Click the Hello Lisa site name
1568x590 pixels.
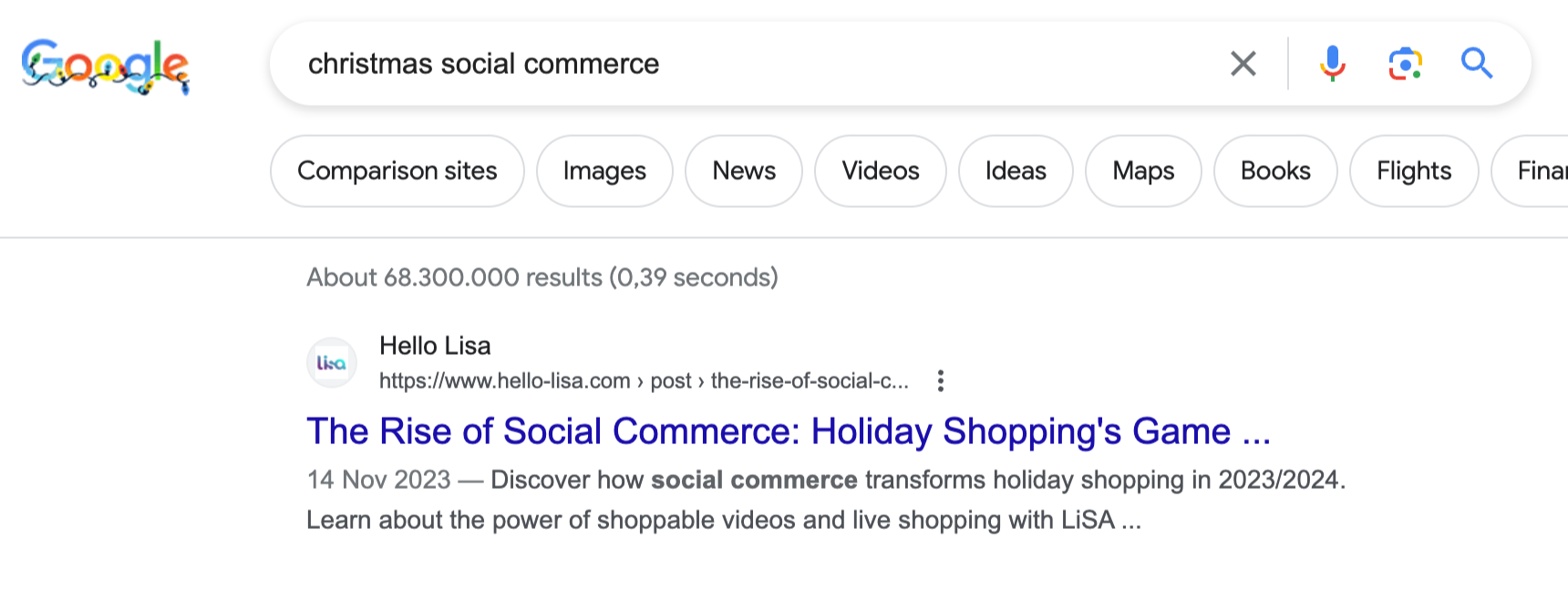pos(435,346)
